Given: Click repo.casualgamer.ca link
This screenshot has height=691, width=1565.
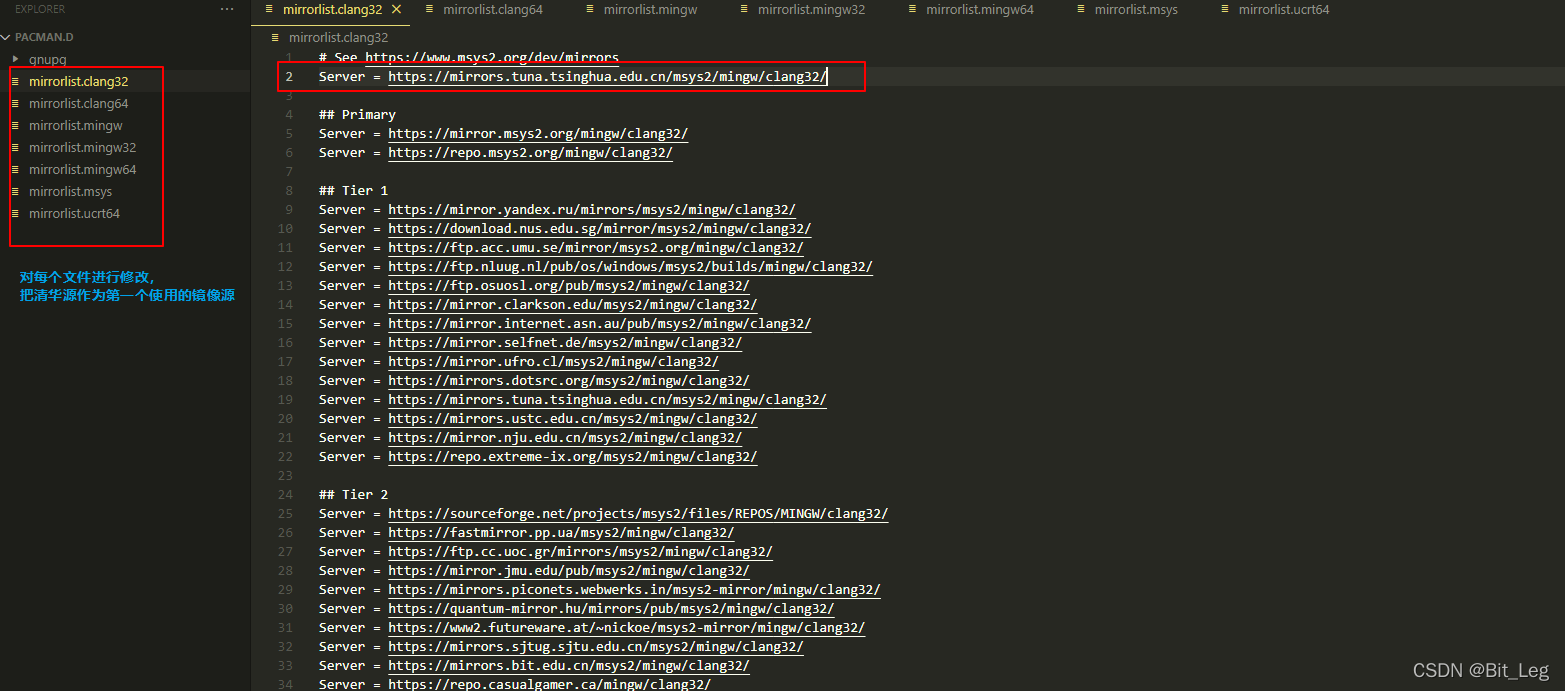Looking at the screenshot, I should (550, 684).
